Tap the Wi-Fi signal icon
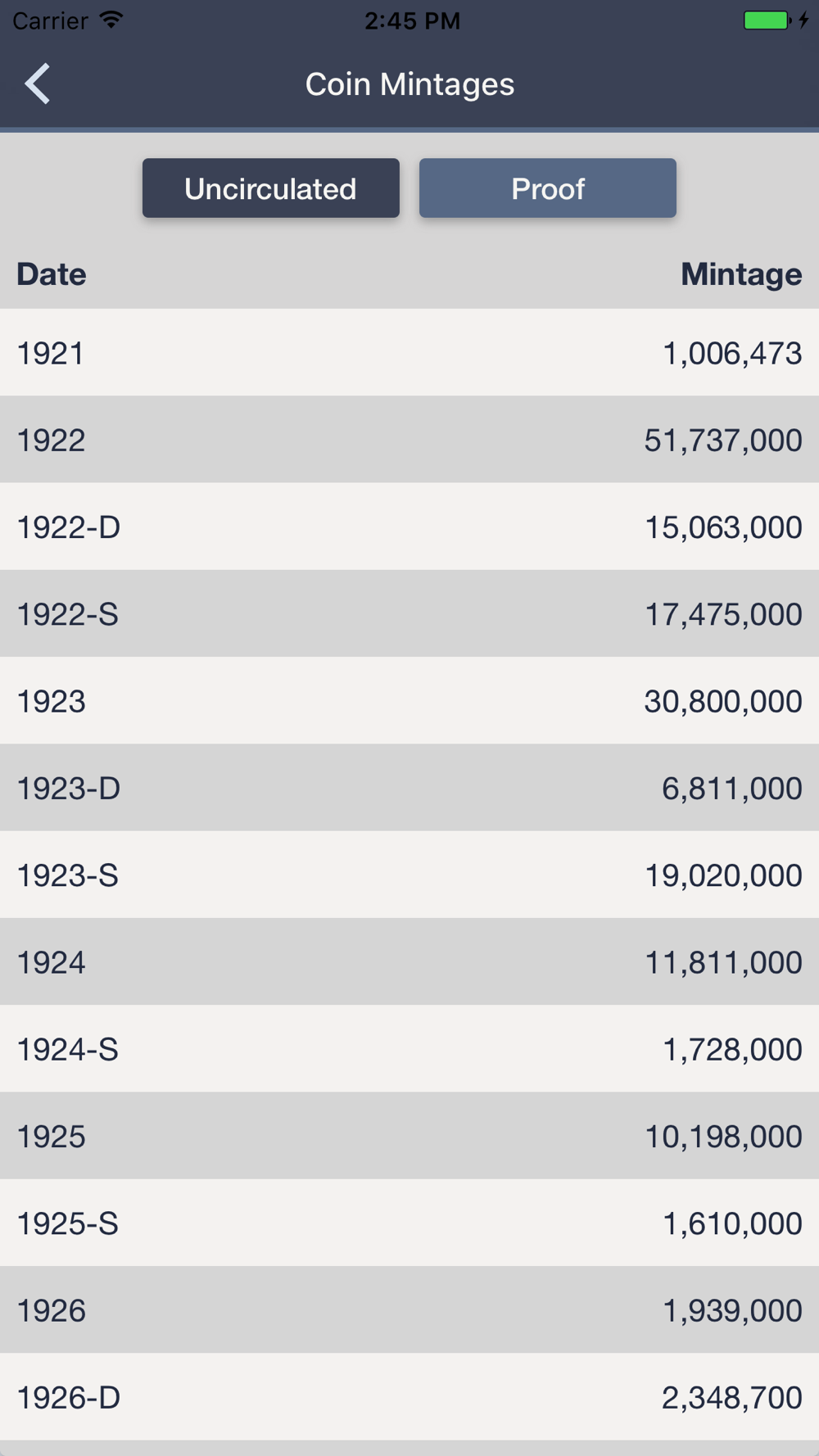Image resolution: width=819 pixels, height=1456 pixels. point(111,20)
